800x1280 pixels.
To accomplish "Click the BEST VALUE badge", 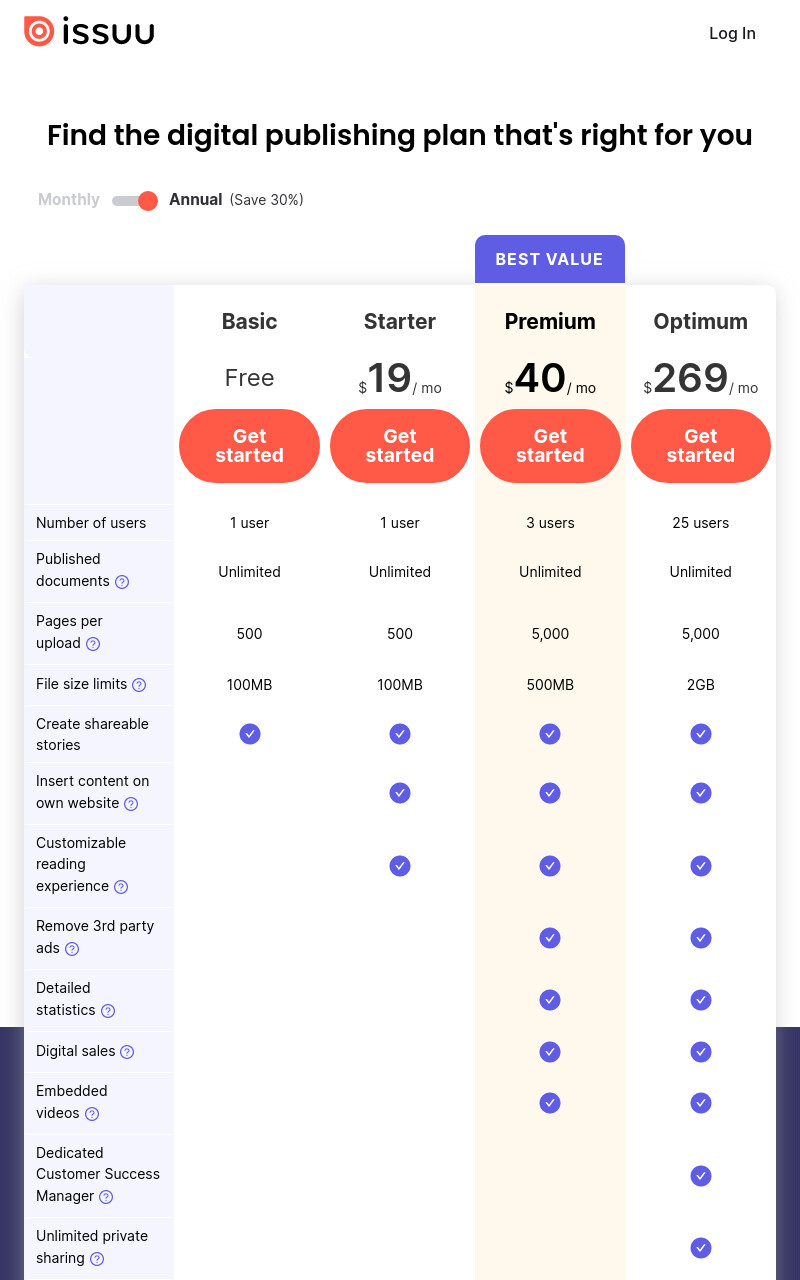I will pos(550,259).
